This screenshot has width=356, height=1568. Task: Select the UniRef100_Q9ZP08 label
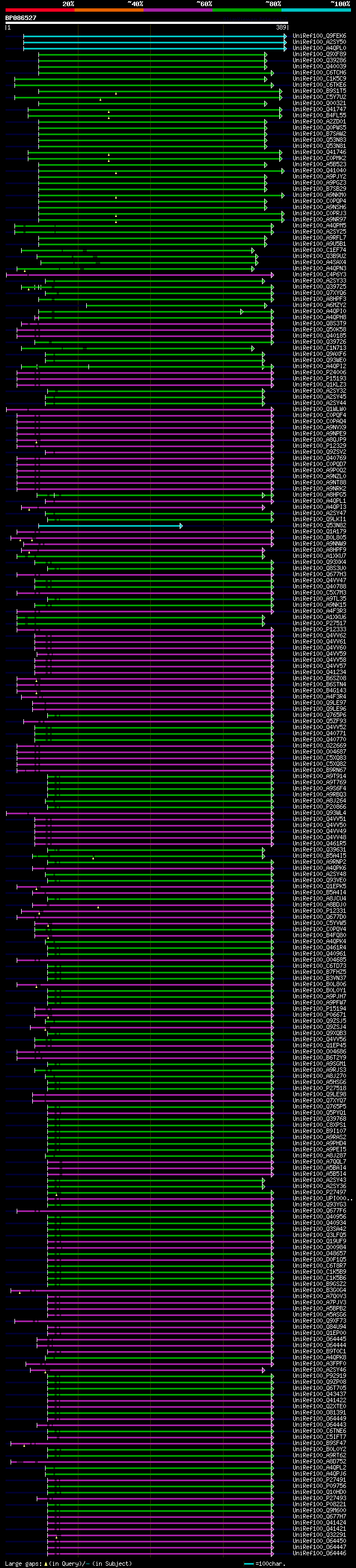coord(319,1383)
